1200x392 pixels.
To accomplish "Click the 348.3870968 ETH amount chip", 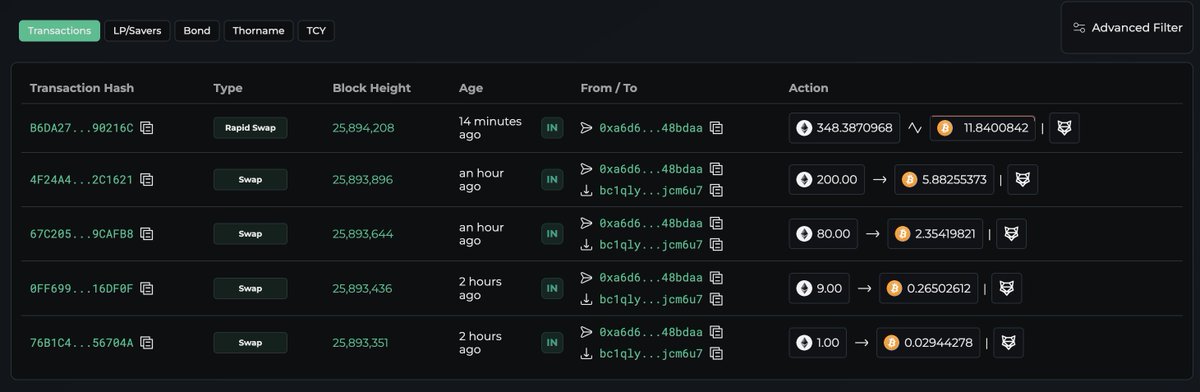I will 844,128.
